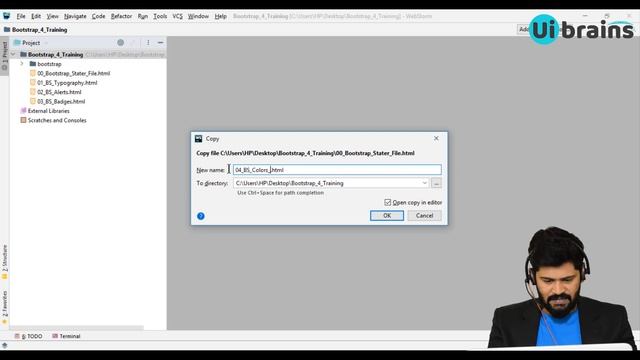The width and height of the screenshot is (640, 360).
Task: Open the View menu
Action: [52, 16]
